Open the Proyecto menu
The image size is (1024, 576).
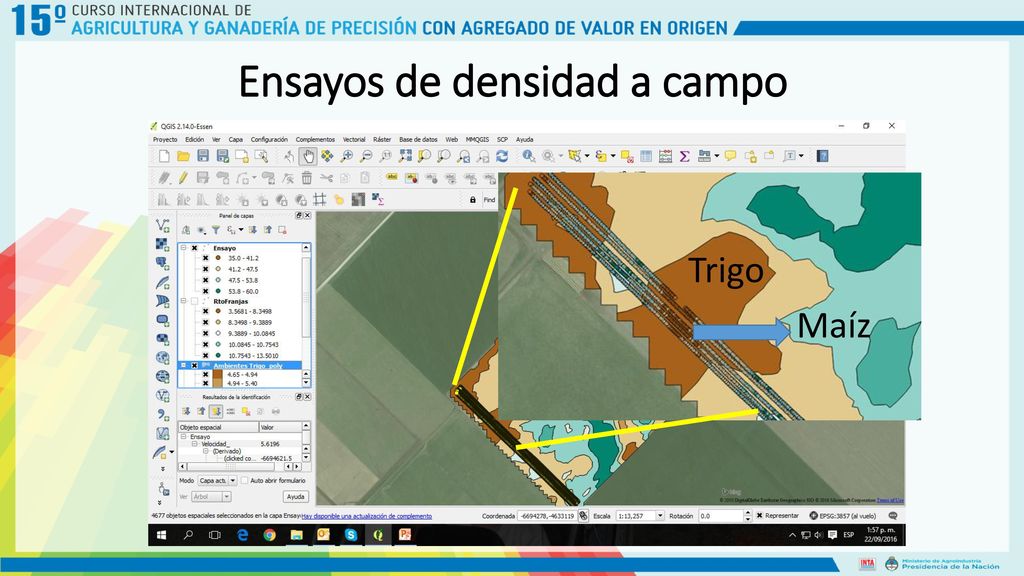(165, 140)
